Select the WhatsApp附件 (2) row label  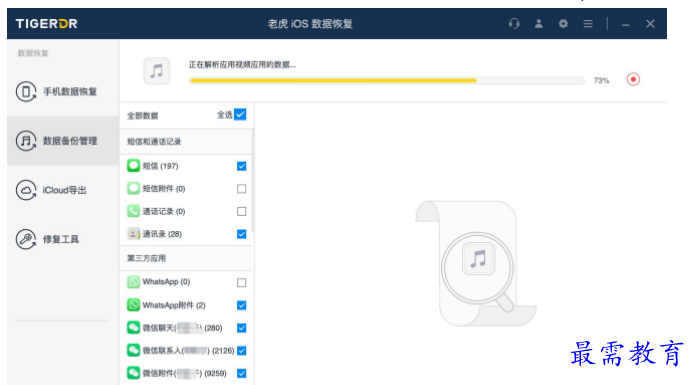click(174, 305)
